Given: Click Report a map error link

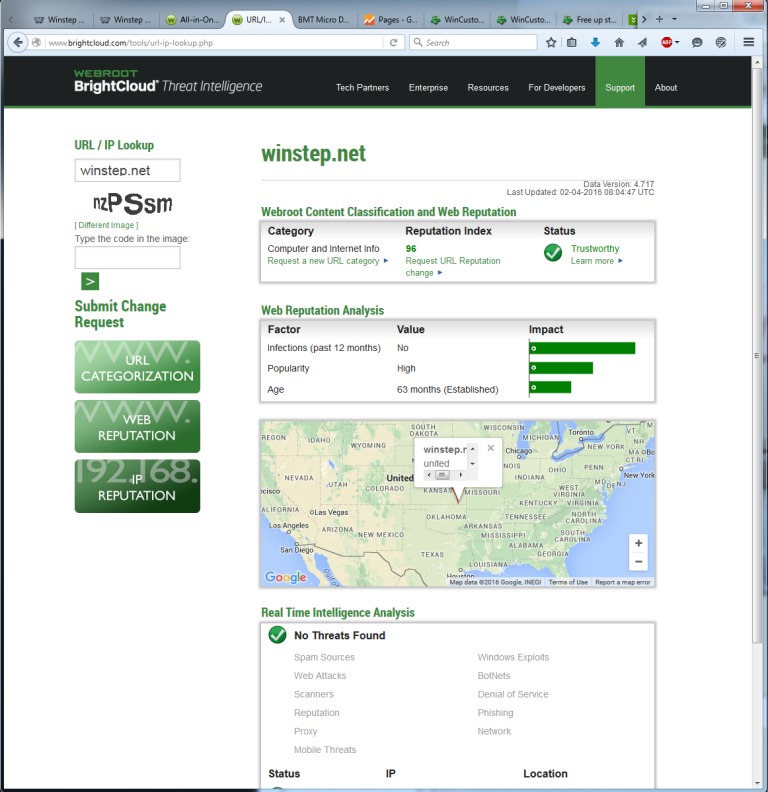Looking at the screenshot, I should point(622,582).
